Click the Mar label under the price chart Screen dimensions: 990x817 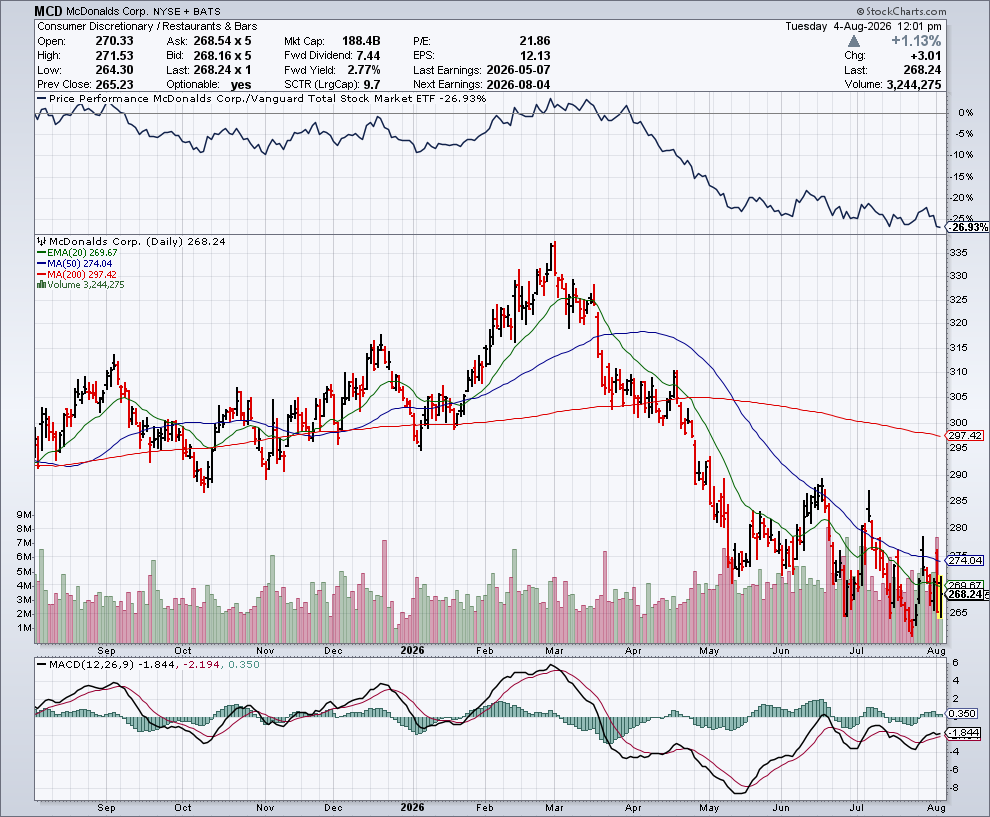coord(554,651)
